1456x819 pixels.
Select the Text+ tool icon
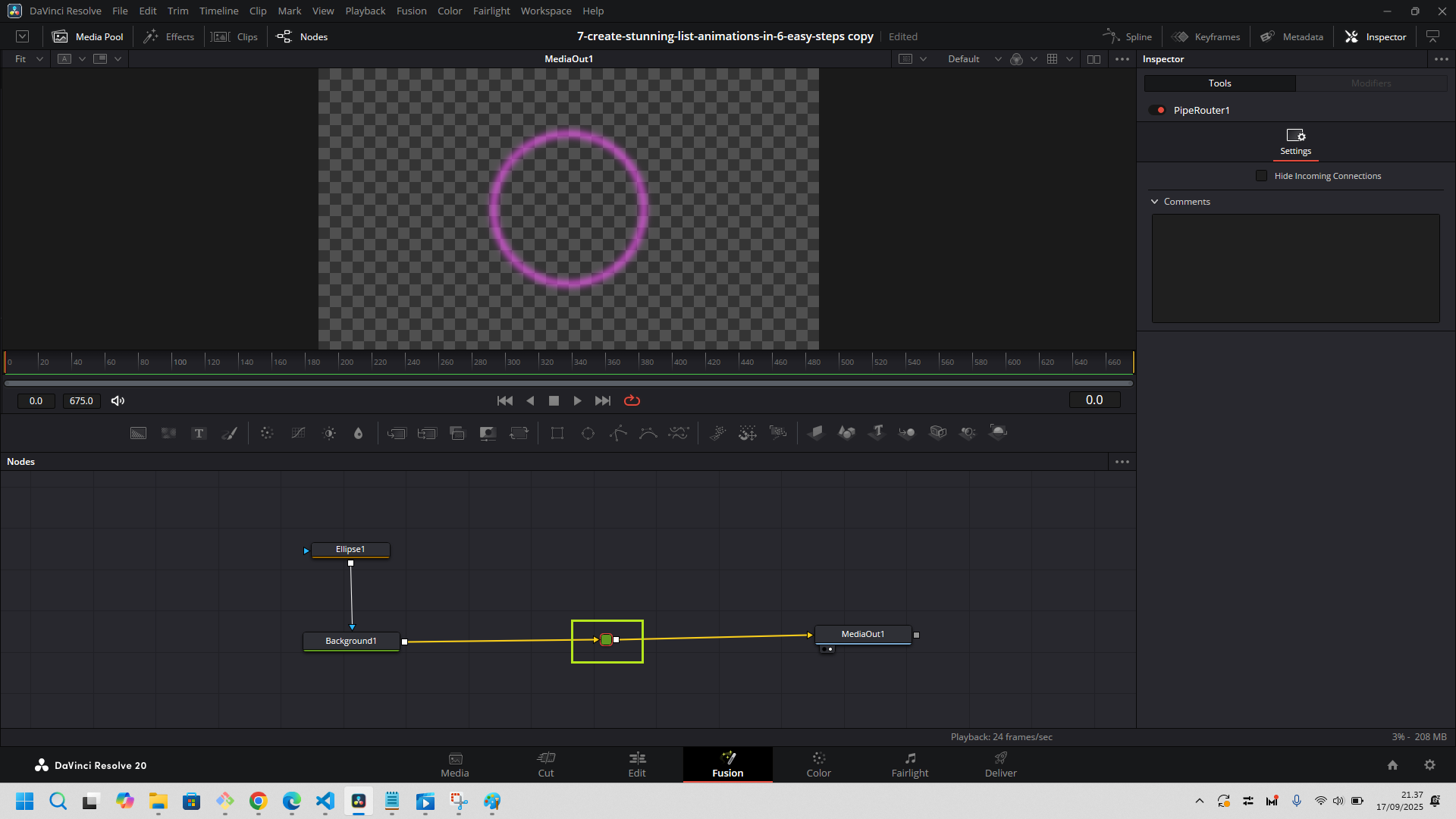[x=199, y=433]
